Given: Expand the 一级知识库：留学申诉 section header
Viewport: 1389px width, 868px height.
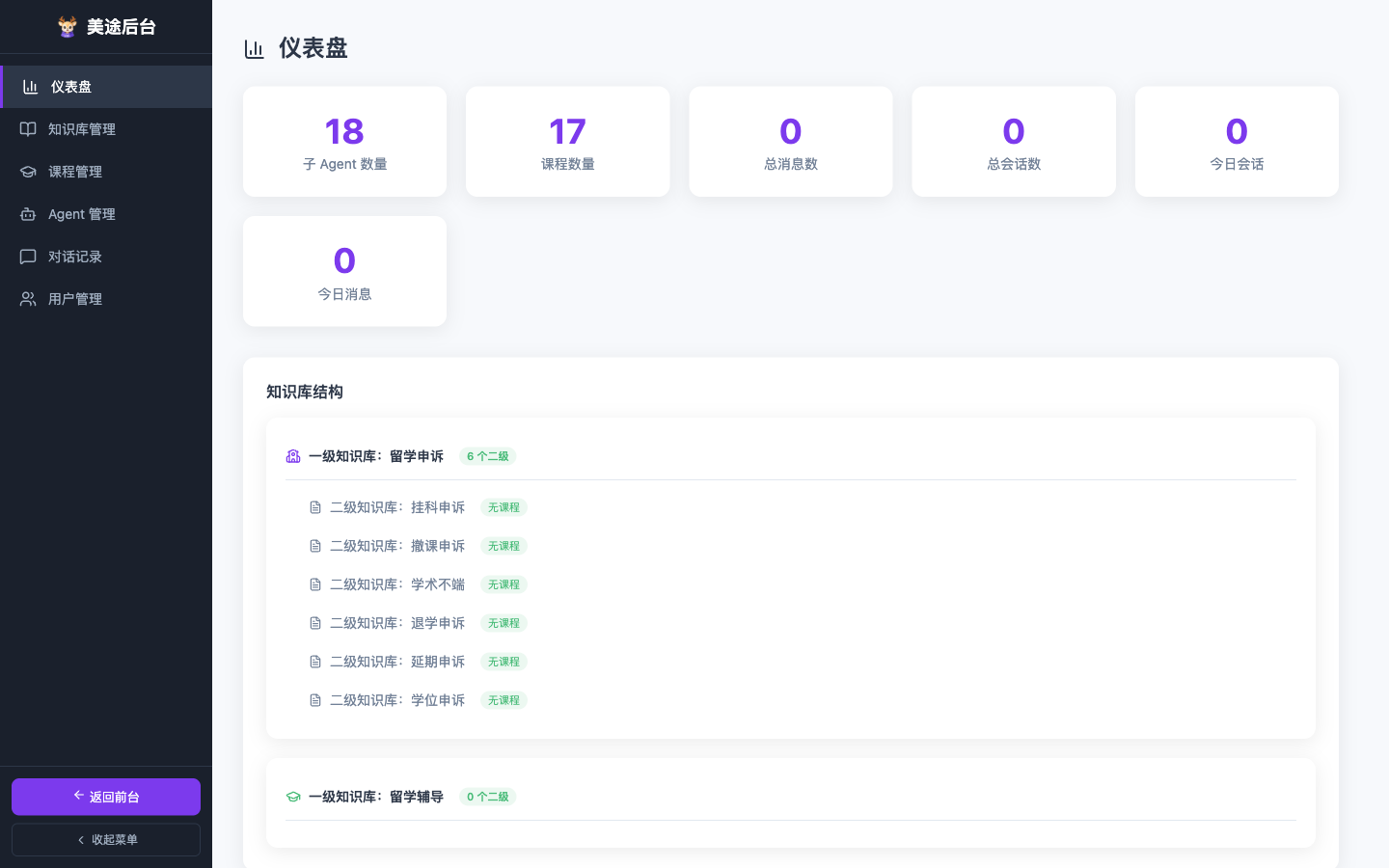Looking at the screenshot, I should [x=791, y=456].
